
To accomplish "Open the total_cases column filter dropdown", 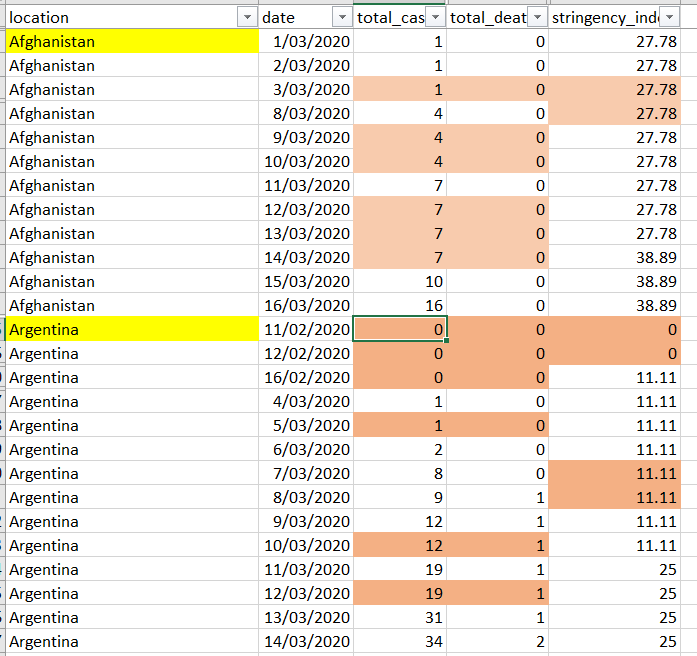I will tap(436, 18).
